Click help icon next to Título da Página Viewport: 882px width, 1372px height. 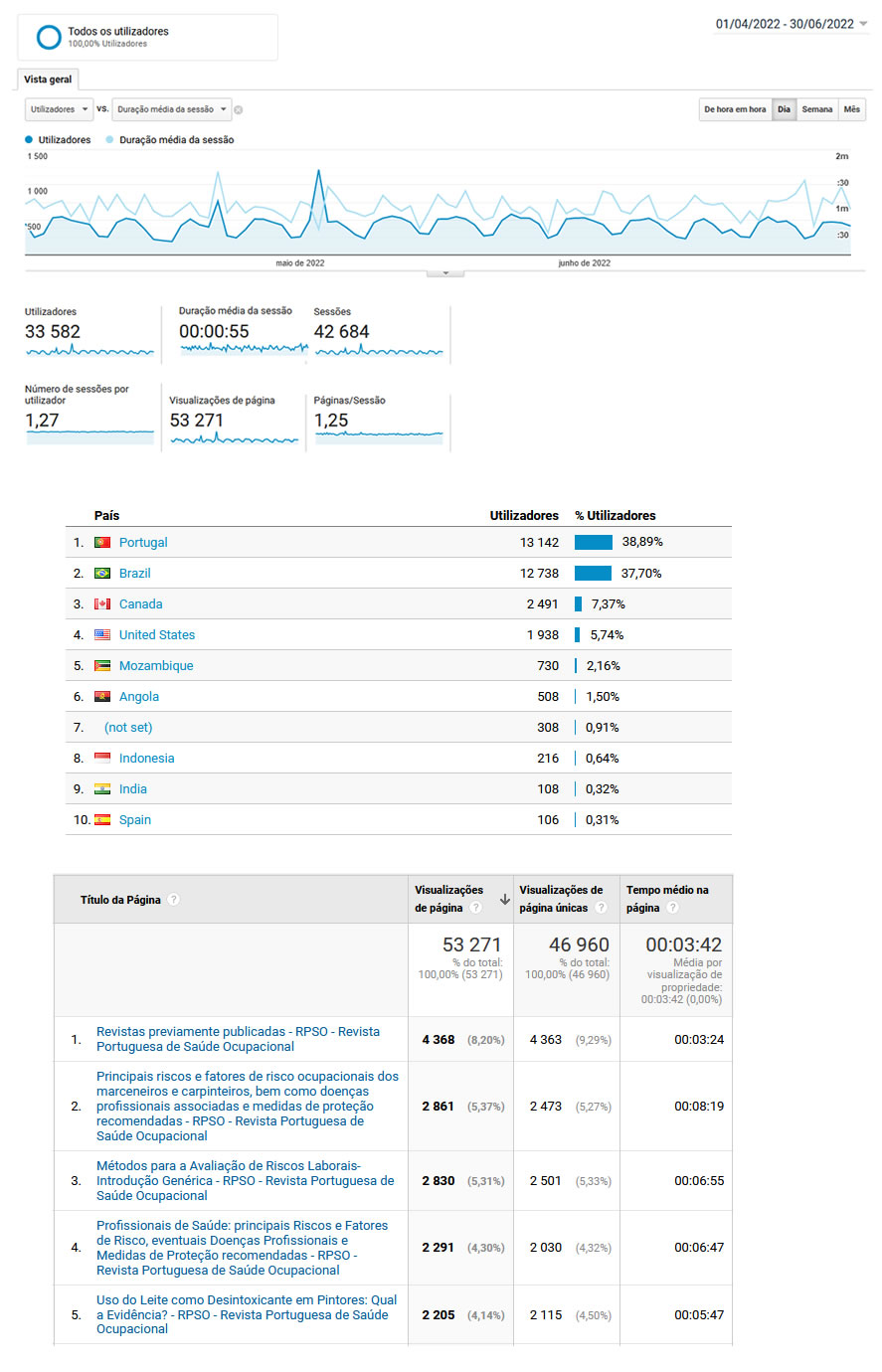(173, 900)
